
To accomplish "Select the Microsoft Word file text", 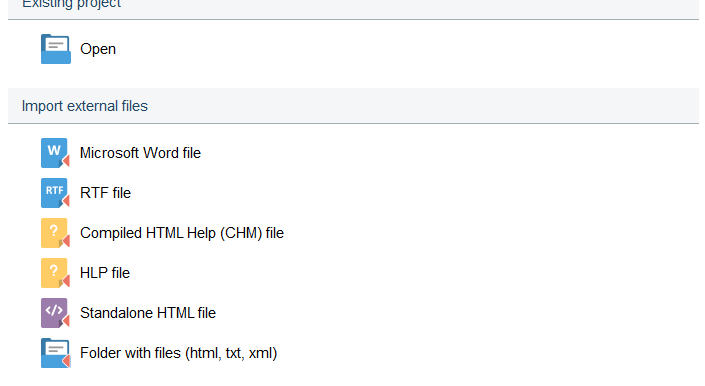I will [140, 153].
